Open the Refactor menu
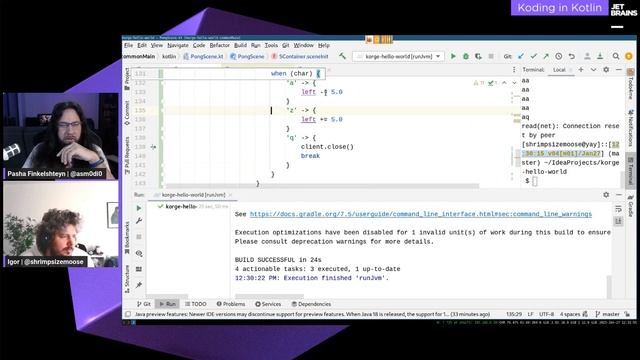The height and width of the screenshot is (360, 640). [220, 45]
